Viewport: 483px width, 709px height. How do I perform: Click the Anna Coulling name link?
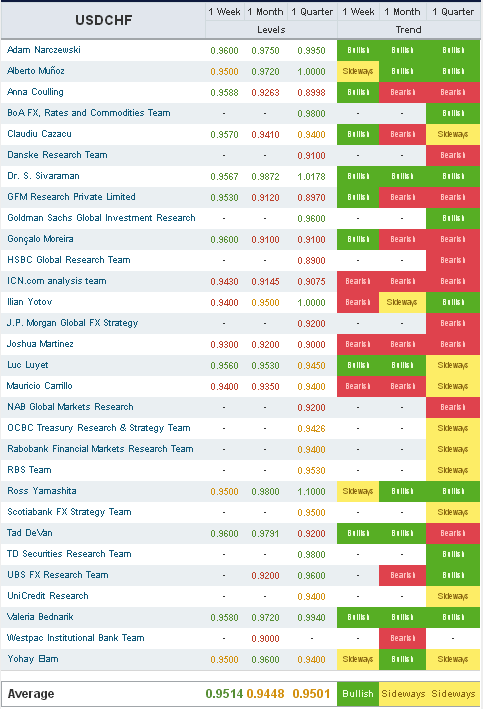(x=35, y=92)
